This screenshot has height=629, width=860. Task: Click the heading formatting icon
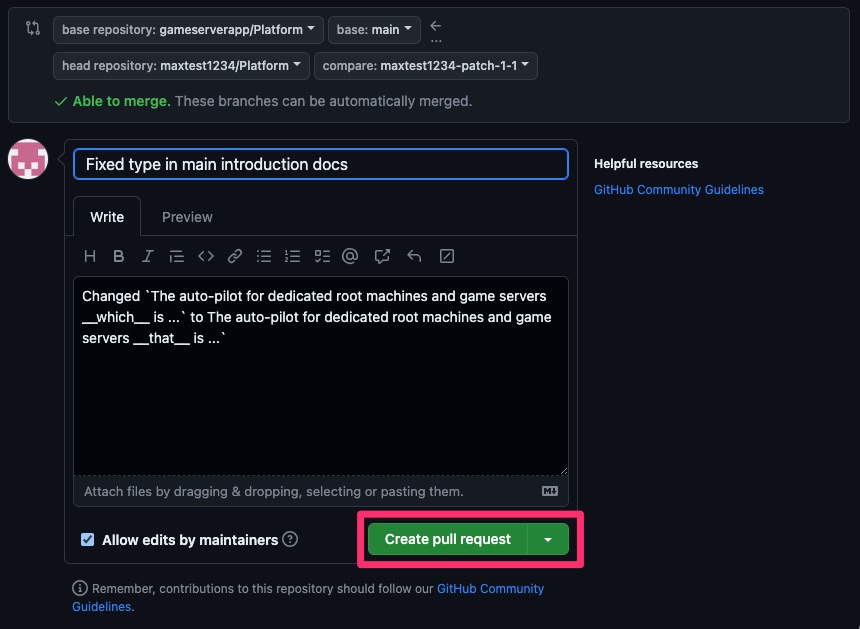(x=90, y=256)
